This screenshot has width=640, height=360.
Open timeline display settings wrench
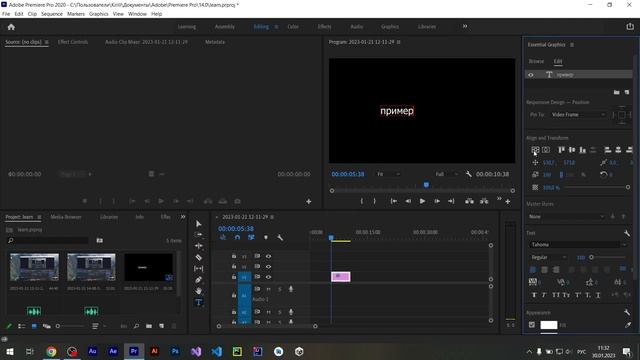(280, 237)
